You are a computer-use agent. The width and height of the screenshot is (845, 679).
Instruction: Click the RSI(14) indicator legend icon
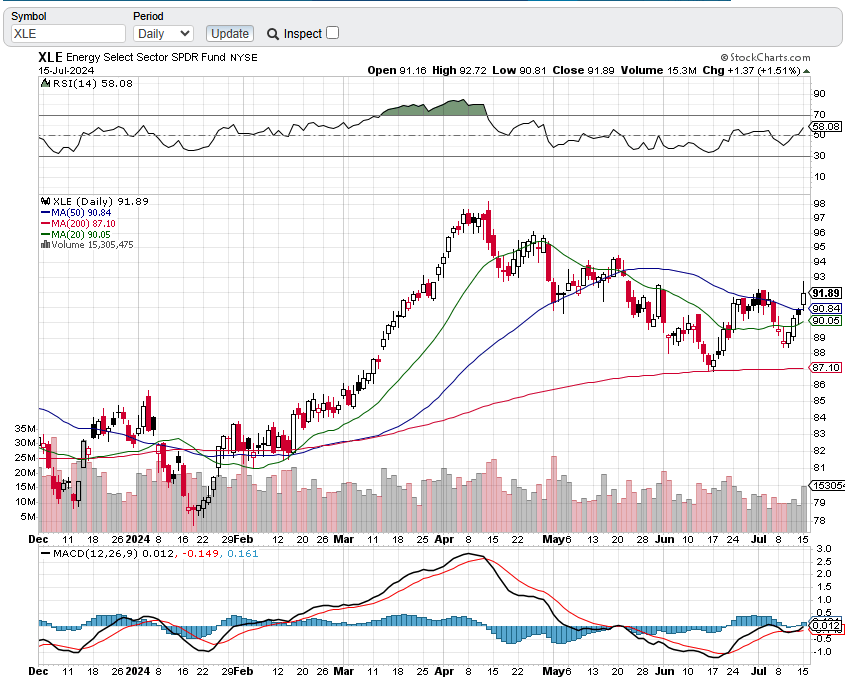tap(45, 85)
